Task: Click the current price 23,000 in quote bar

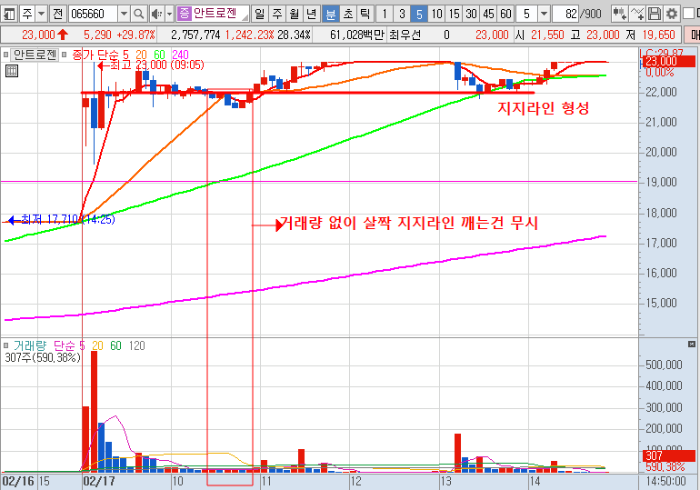Action: [x=38, y=35]
